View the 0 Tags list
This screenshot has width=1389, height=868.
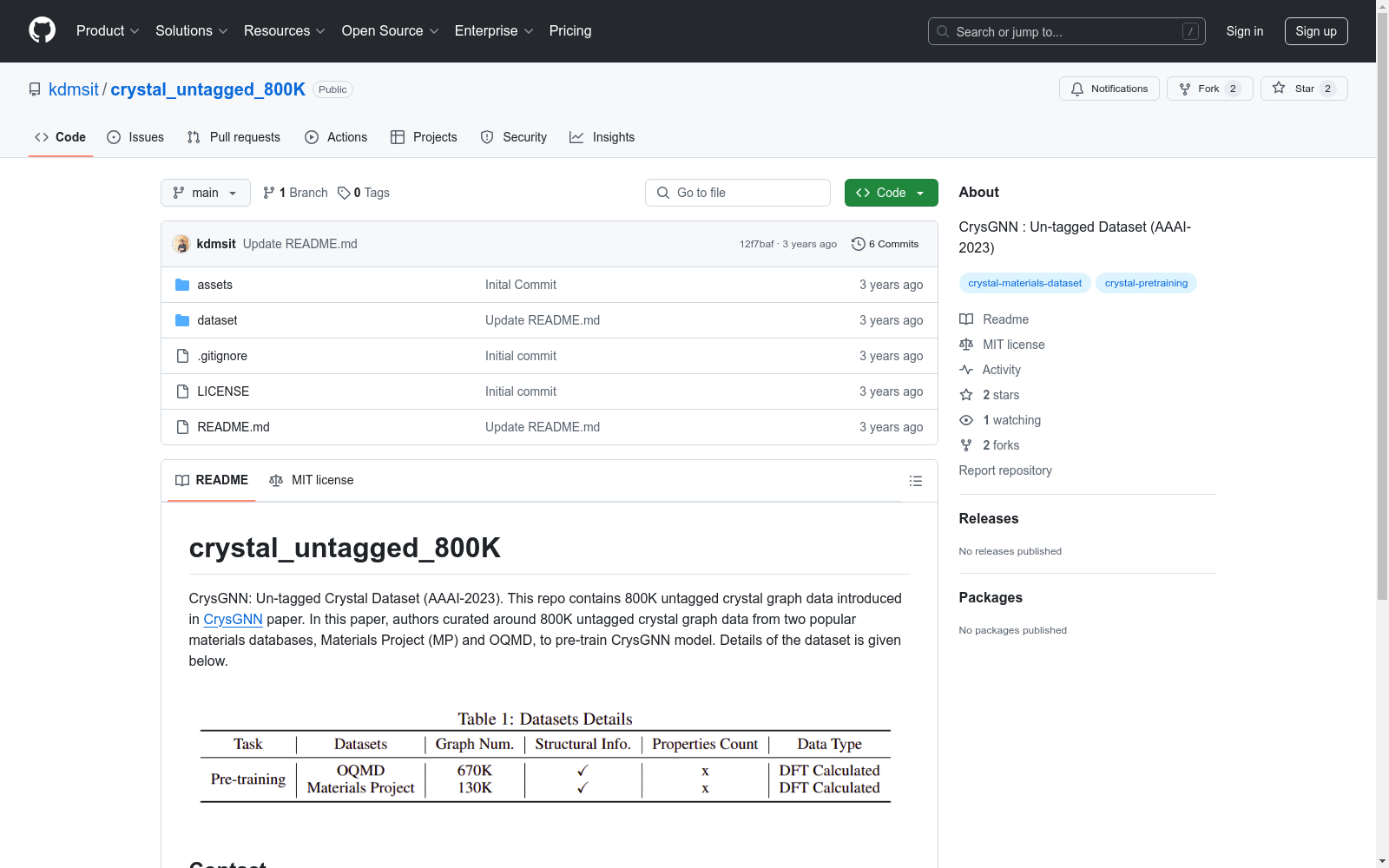click(x=364, y=193)
